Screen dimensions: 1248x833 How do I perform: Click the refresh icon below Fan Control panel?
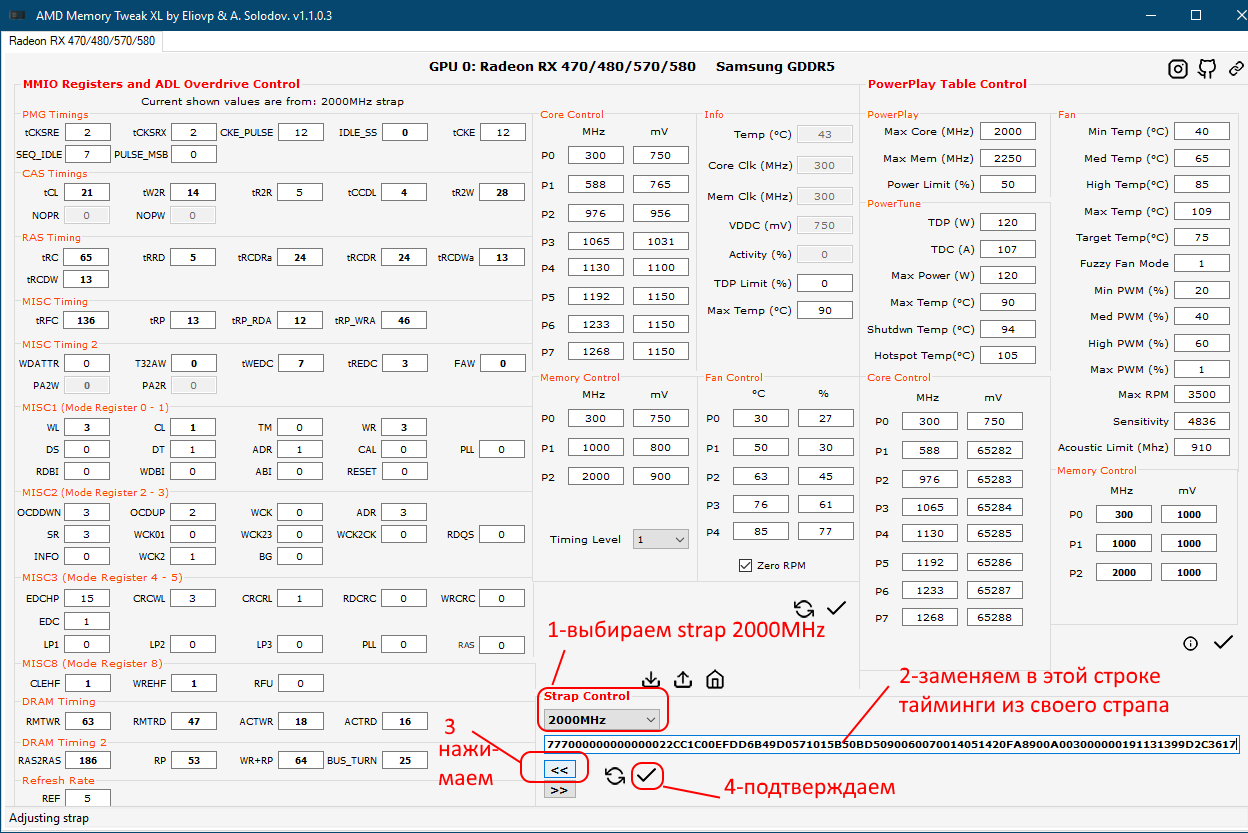coord(803,608)
